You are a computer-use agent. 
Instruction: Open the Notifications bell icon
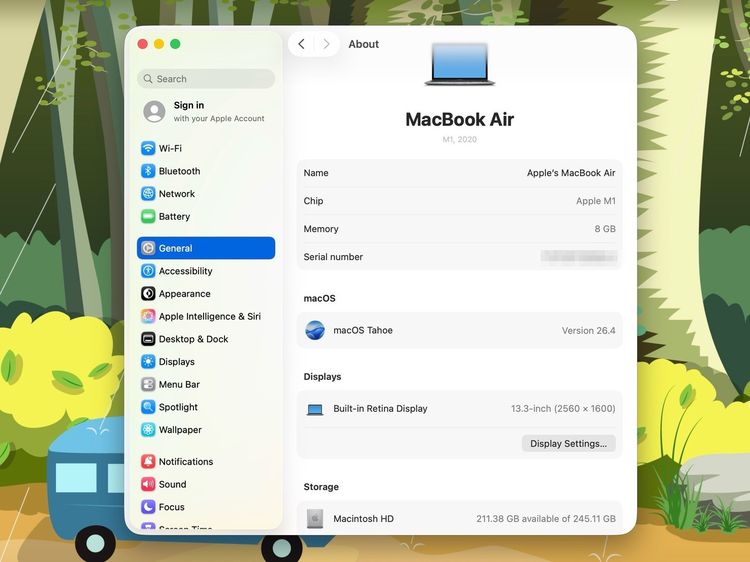[x=148, y=462]
